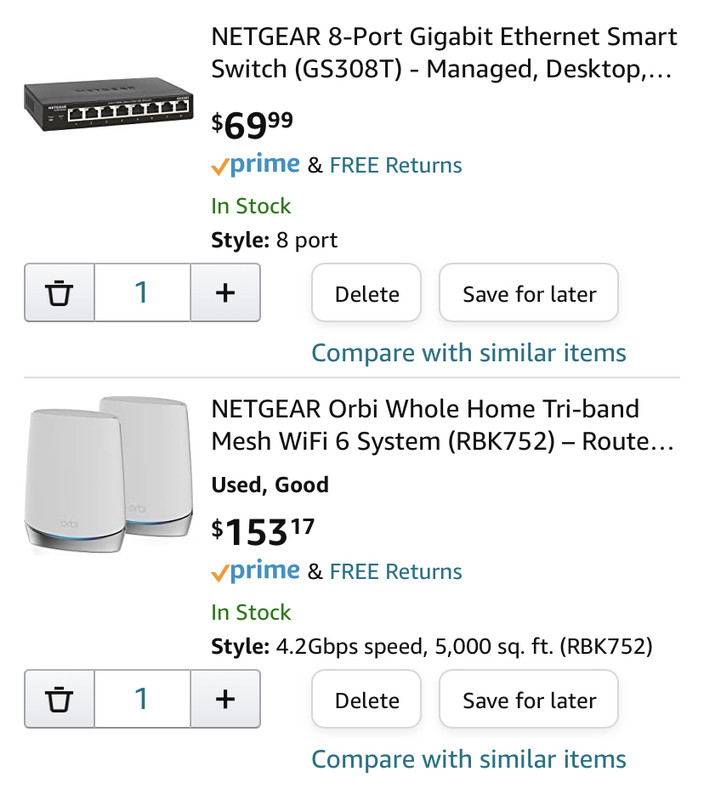Save the GS308T switch for later
This screenshot has height=800, width=704.
(529, 294)
